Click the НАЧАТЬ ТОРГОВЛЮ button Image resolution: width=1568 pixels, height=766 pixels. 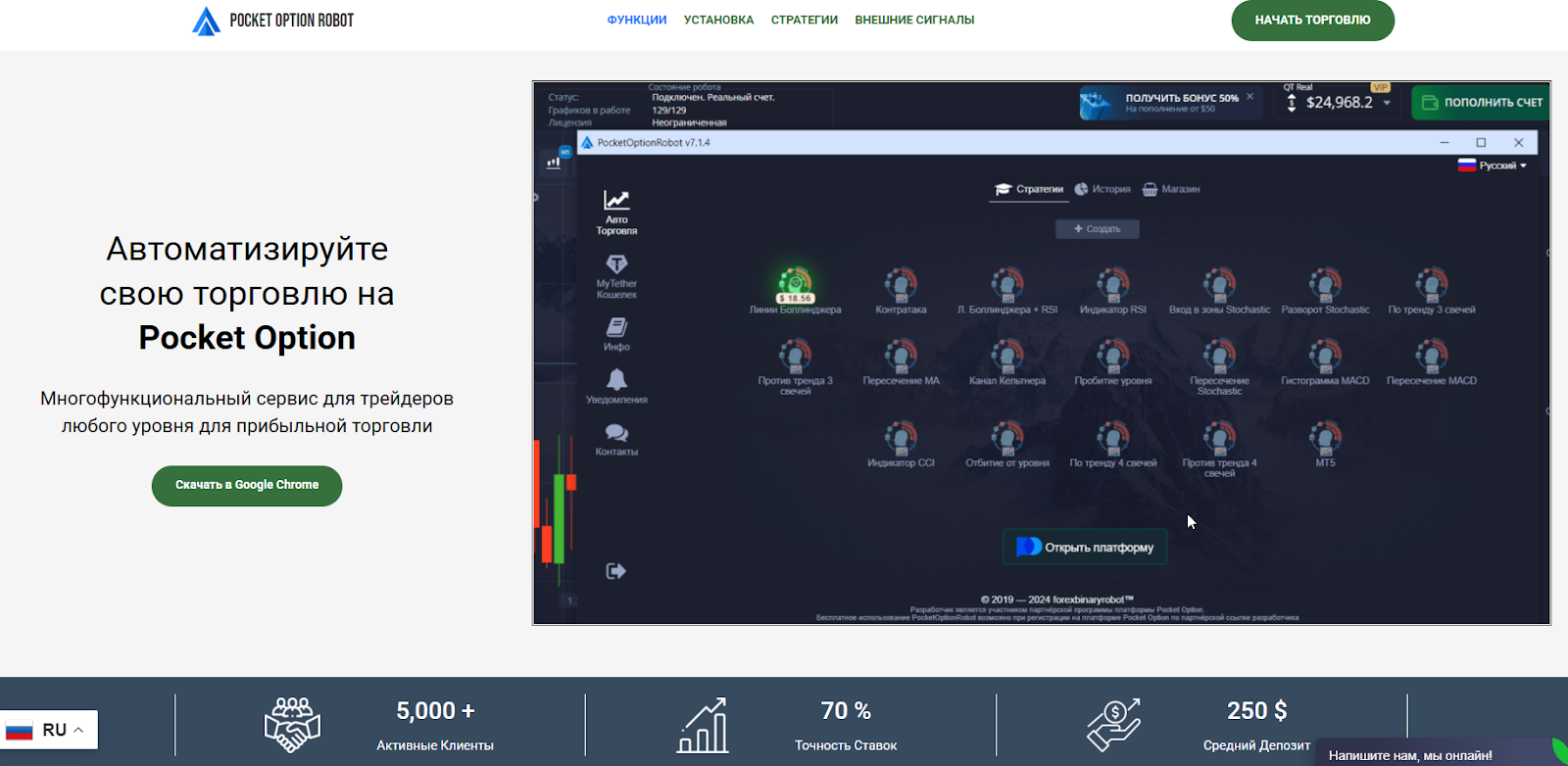click(1313, 21)
